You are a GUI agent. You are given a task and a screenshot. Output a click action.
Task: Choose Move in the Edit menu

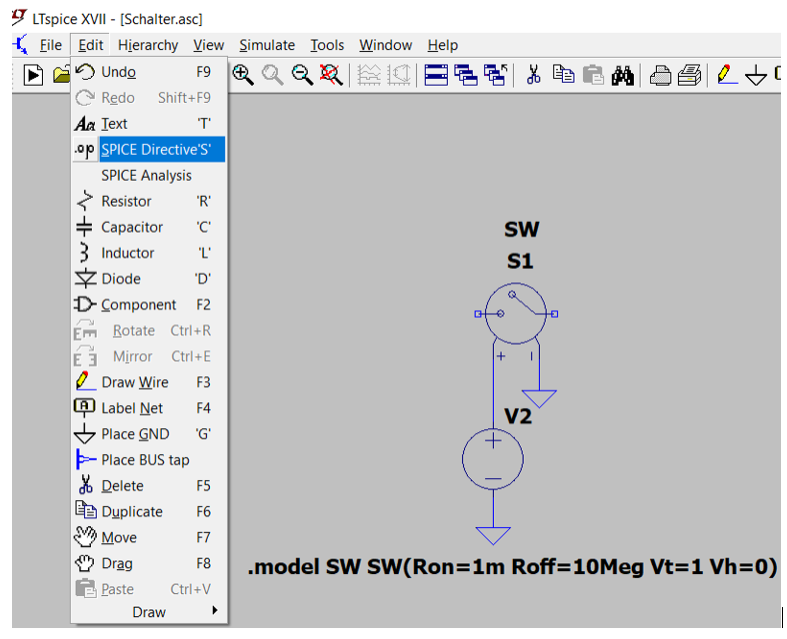click(149, 538)
